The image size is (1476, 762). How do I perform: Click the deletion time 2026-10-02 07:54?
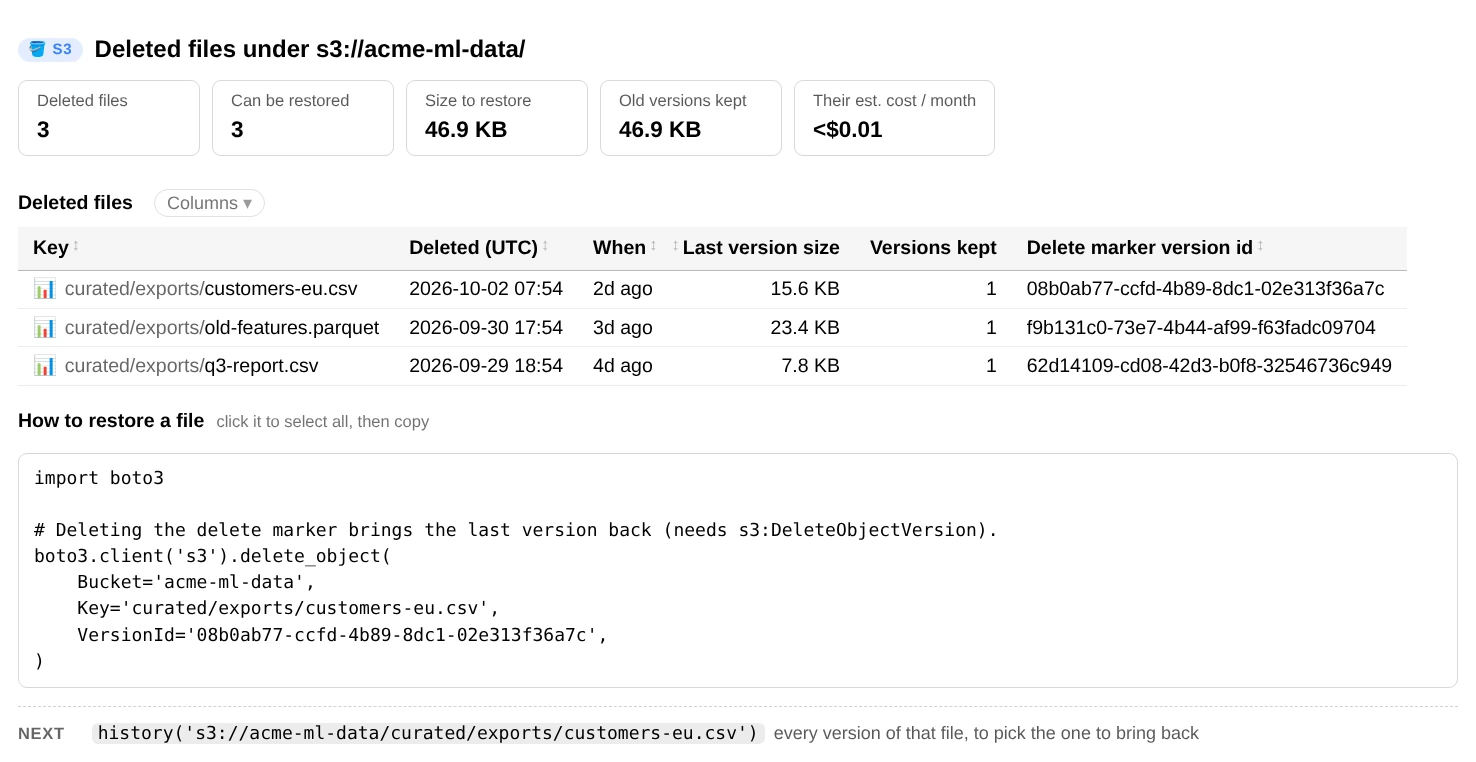pyautogui.click(x=486, y=289)
